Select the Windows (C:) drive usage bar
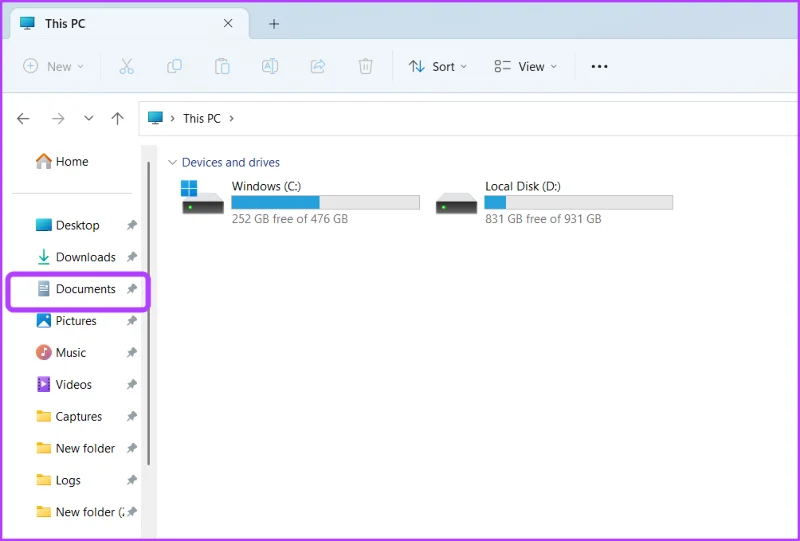Image resolution: width=800 pixels, height=541 pixels. (x=326, y=203)
